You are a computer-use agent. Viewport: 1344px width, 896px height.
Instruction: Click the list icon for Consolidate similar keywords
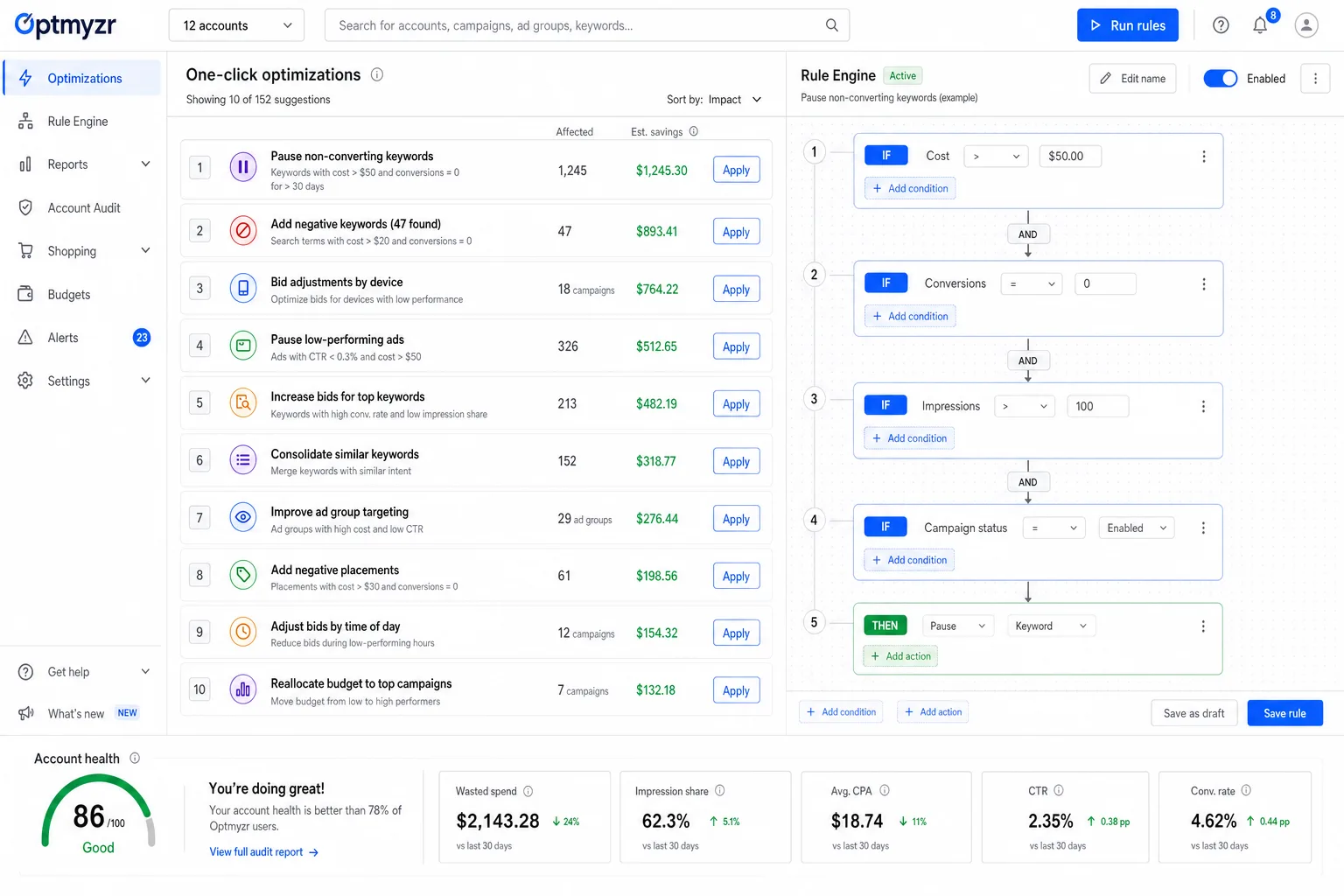pyautogui.click(x=243, y=460)
